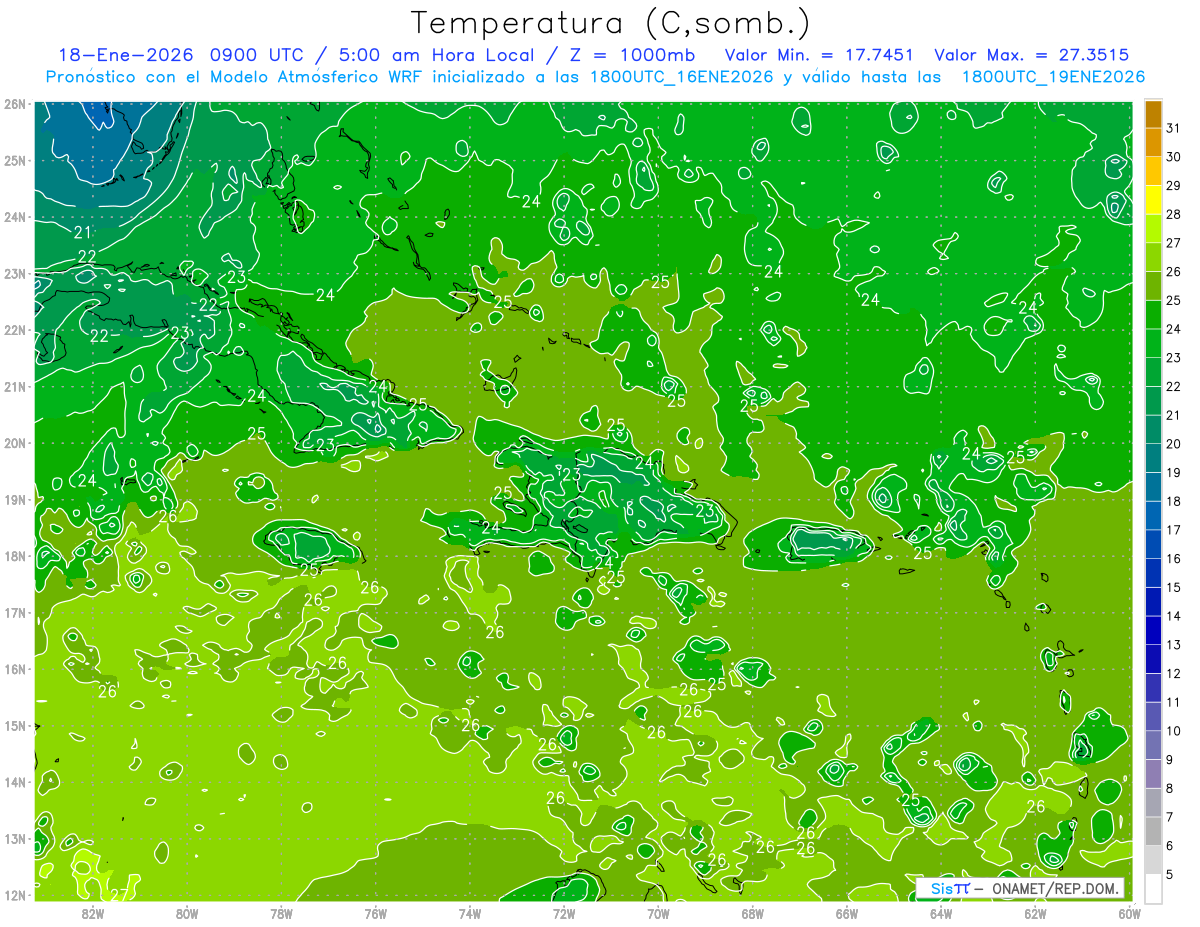The width and height of the screenshot is (1200, 927).
Task: Pick the purple swatch between 9 and 10
Action: tap(1153, 745)
